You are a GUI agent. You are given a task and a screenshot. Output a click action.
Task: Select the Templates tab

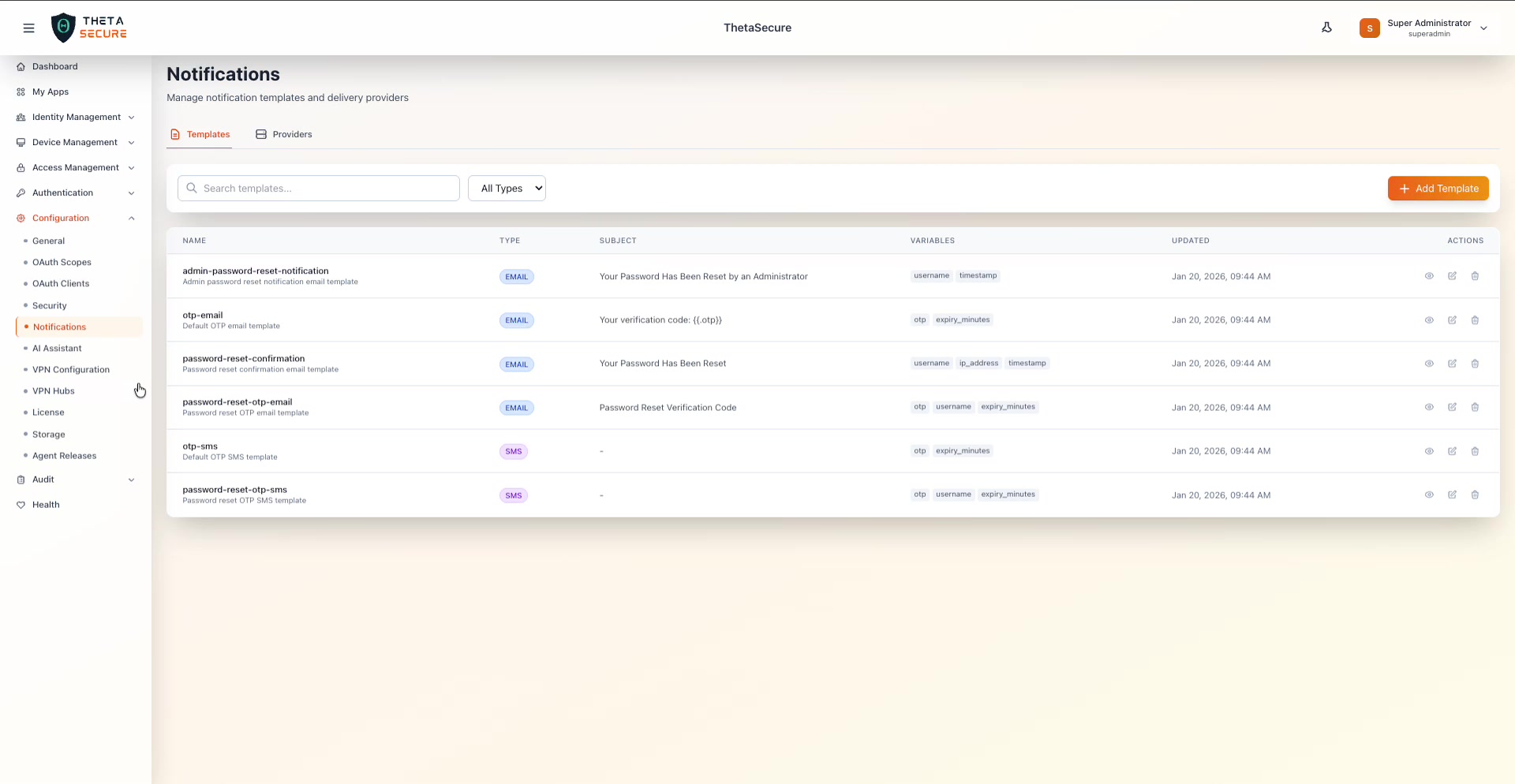click(x=208, y=134)
